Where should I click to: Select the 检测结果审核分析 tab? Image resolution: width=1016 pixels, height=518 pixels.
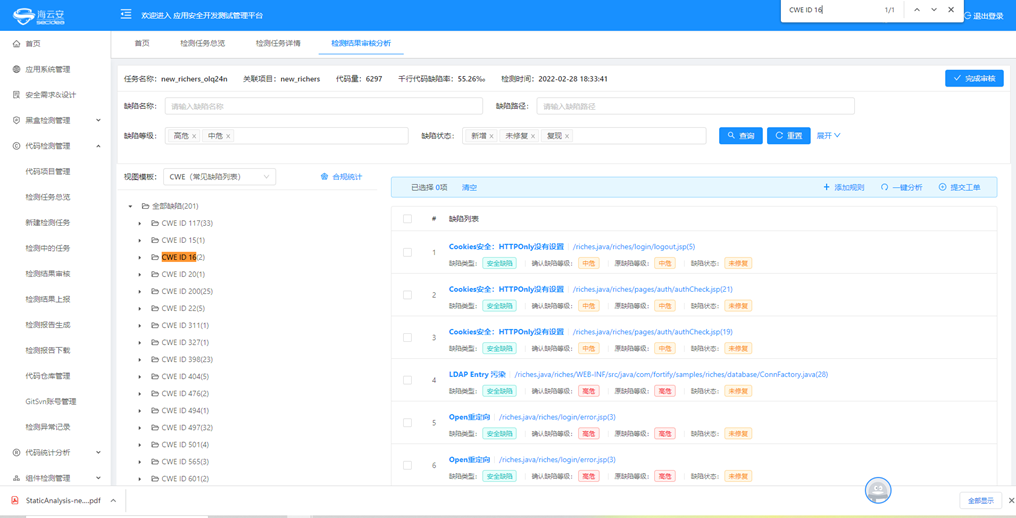361,43
